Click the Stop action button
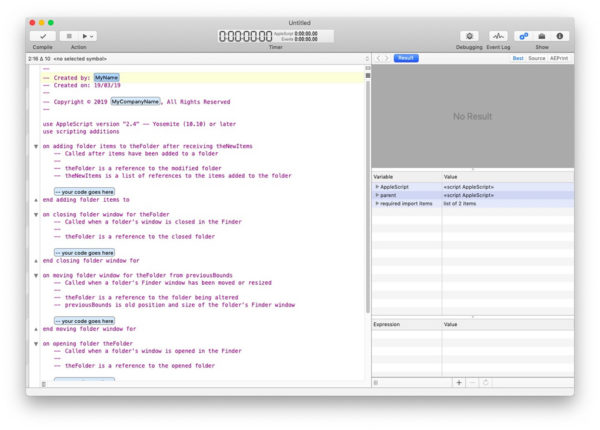Viewport: 600px width, 430px height. click(69, 36)
